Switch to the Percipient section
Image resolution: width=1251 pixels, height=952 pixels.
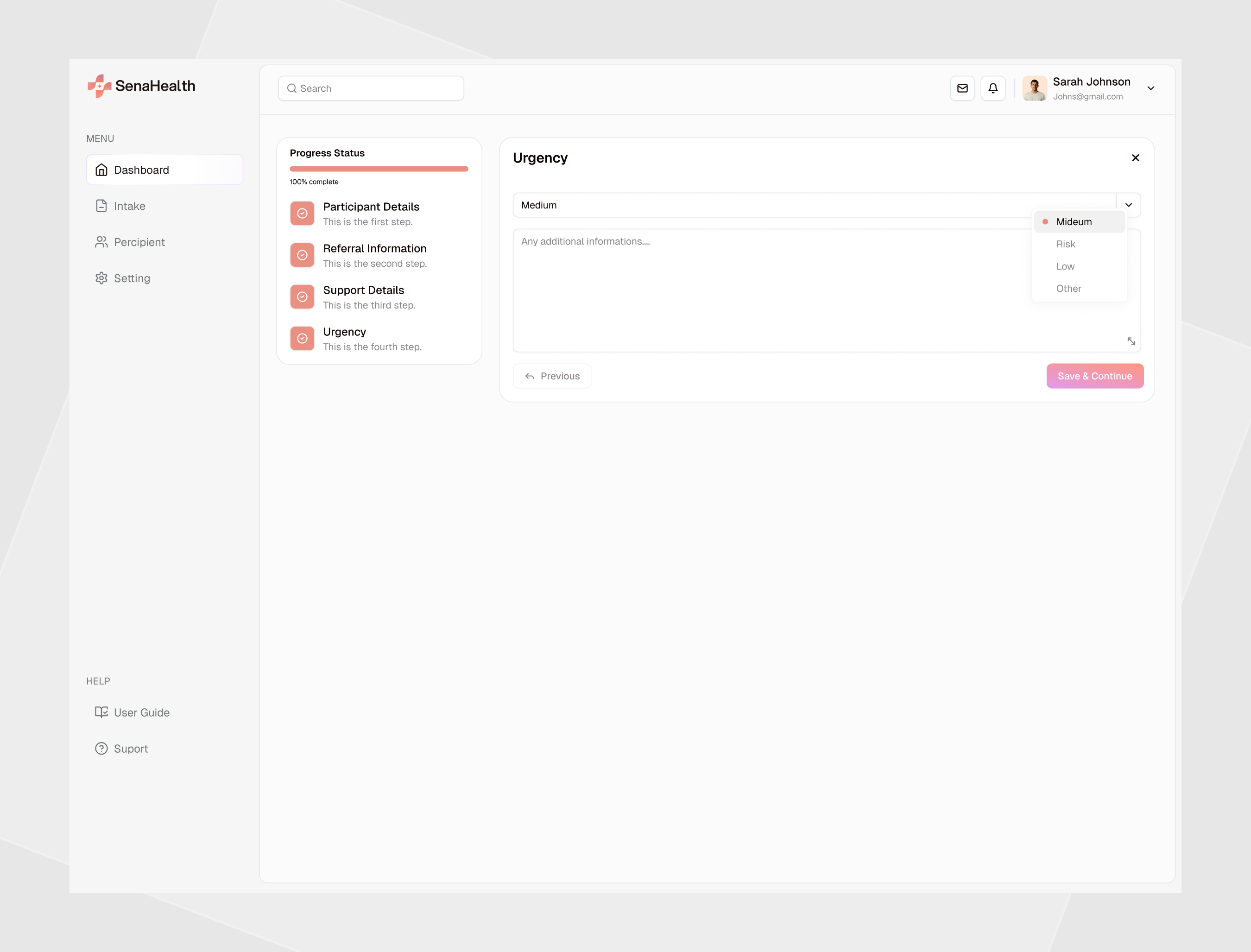[x=139, y=242]
